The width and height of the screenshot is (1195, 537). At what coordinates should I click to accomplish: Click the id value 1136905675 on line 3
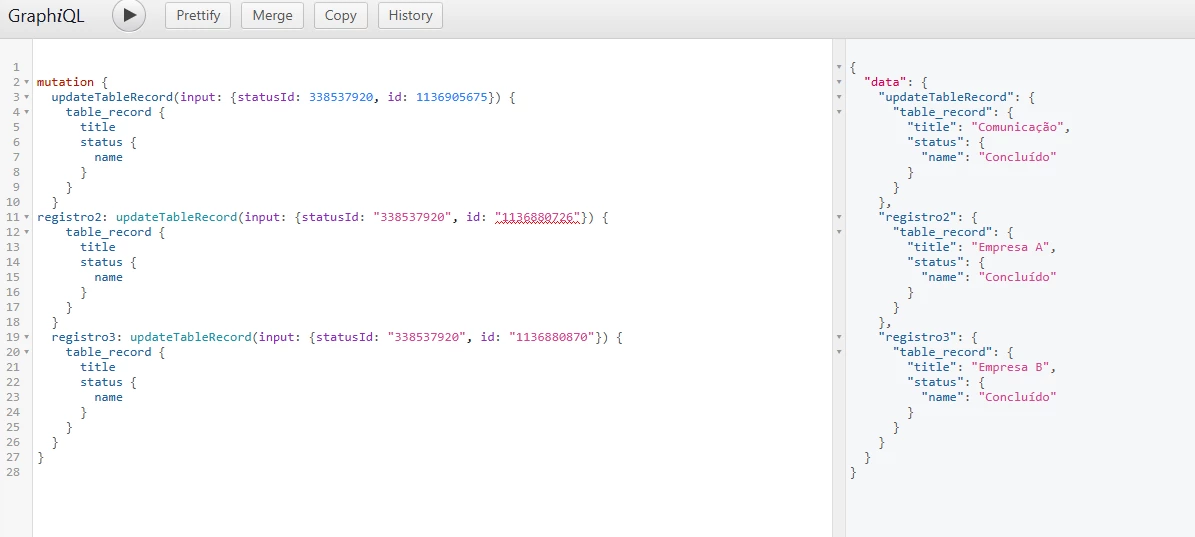point(451,97)
